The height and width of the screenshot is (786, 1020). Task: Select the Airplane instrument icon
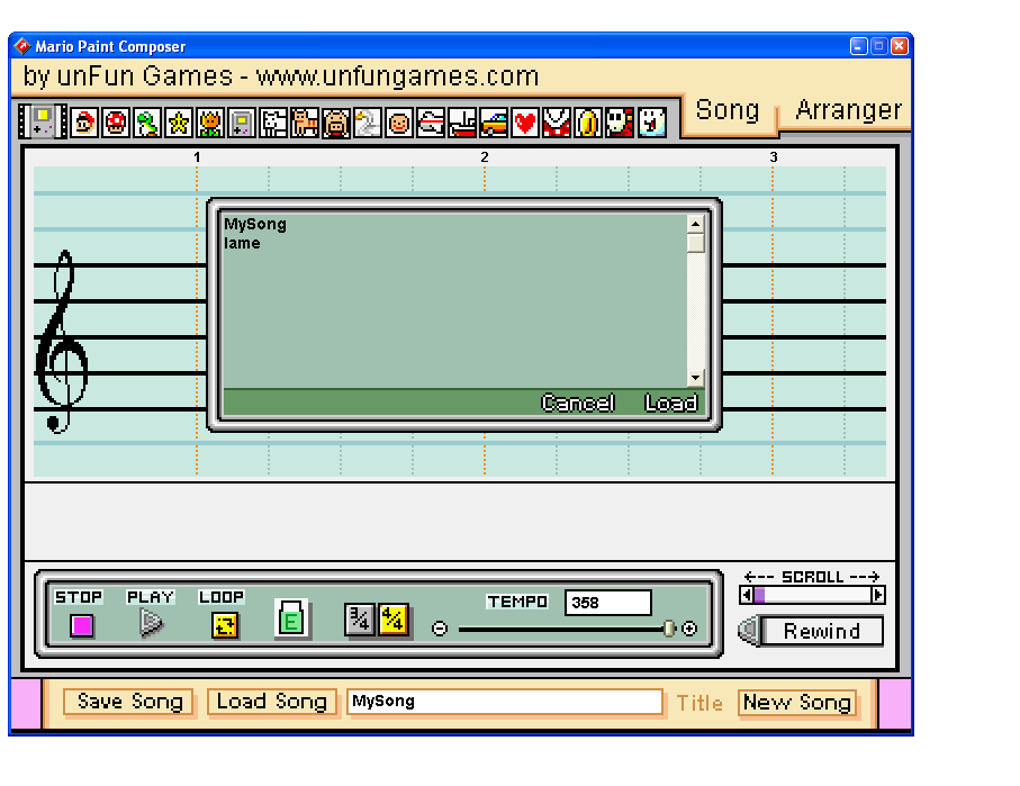pyautogui.click(x=430, y=122)
